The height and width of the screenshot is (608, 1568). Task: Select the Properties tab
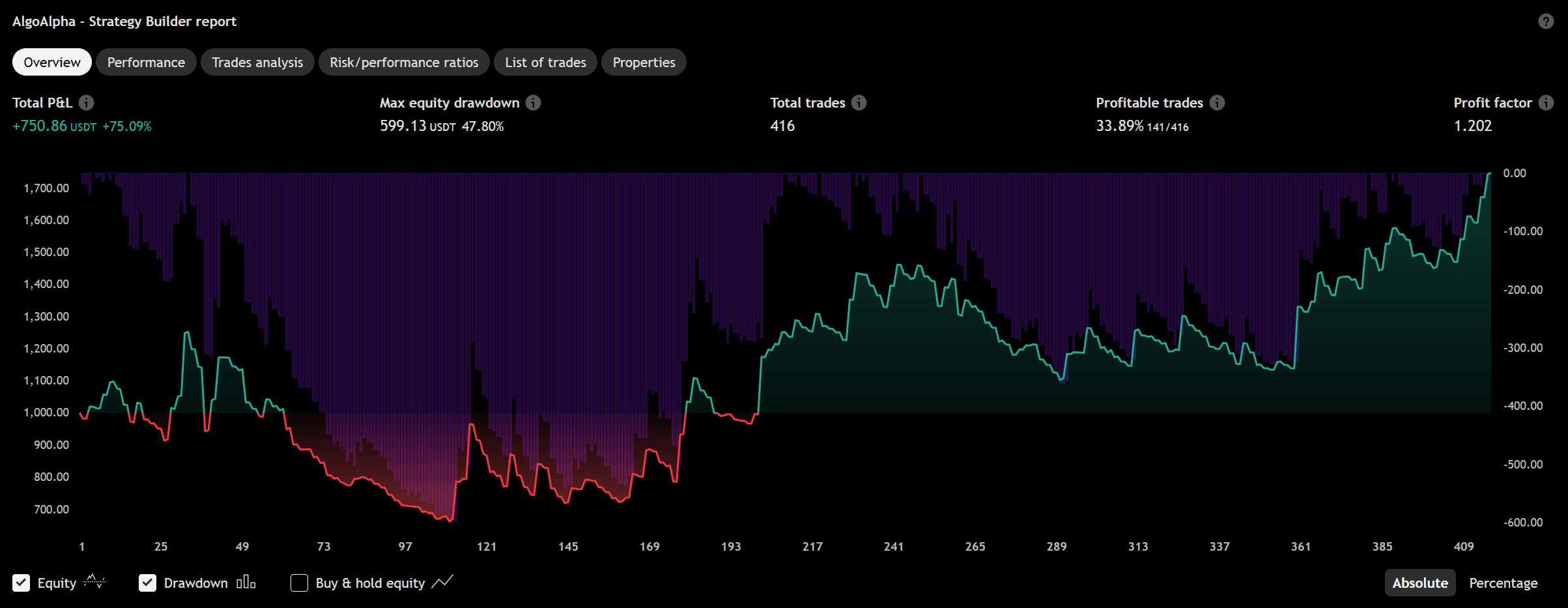pos(644,62)
